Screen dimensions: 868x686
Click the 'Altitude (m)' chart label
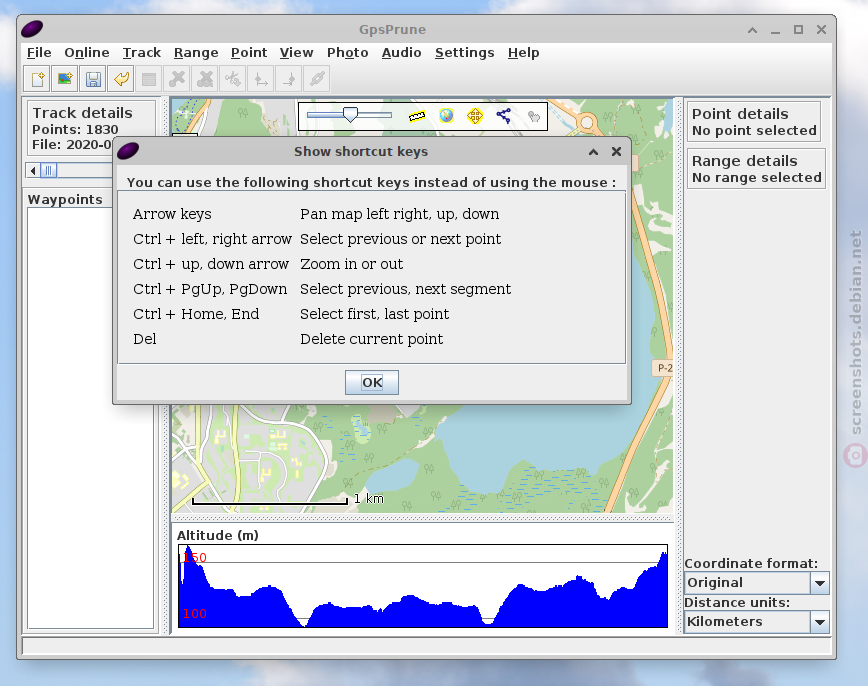pyautogui.click(x=218, y=535)
